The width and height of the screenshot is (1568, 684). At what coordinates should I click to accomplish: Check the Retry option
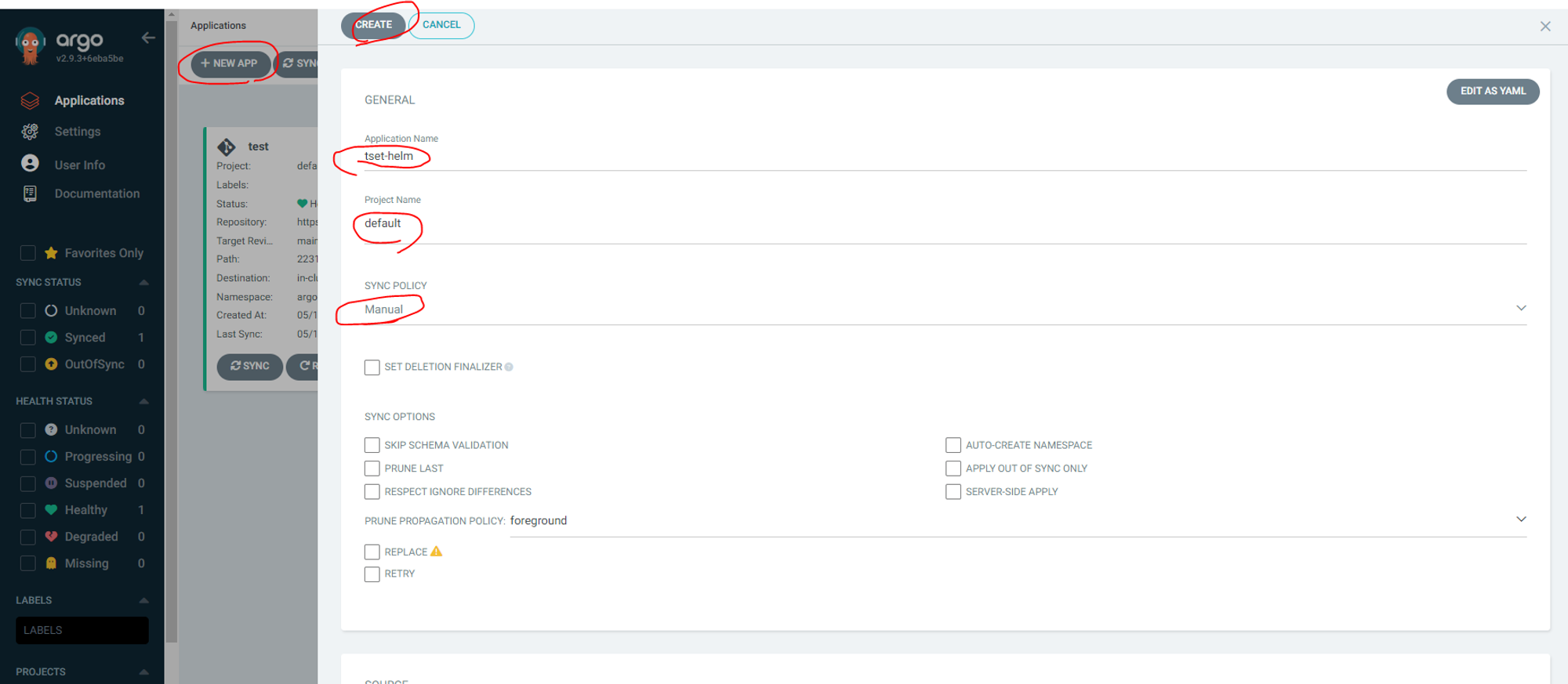click(x=372, y=574)
